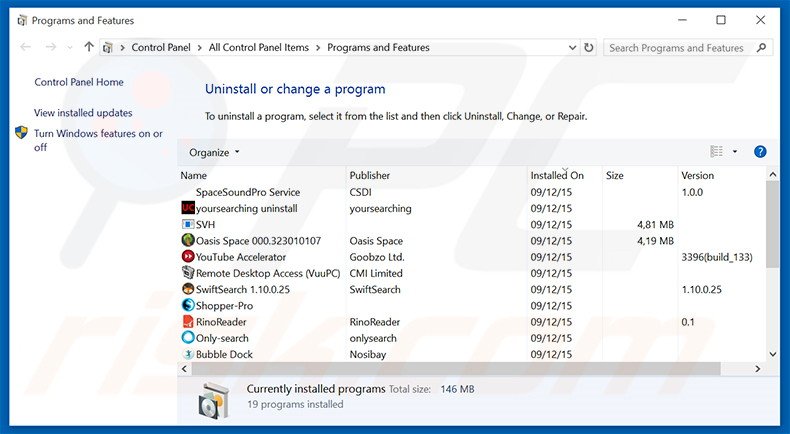The width and height of the screenshot is (790, 434).
Task: Refresh the Programs and Features list
Action: pos(588,48)
